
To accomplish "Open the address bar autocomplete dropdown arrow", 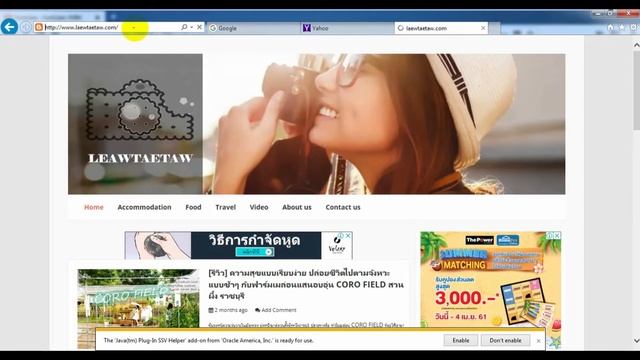I will (191, 27).
